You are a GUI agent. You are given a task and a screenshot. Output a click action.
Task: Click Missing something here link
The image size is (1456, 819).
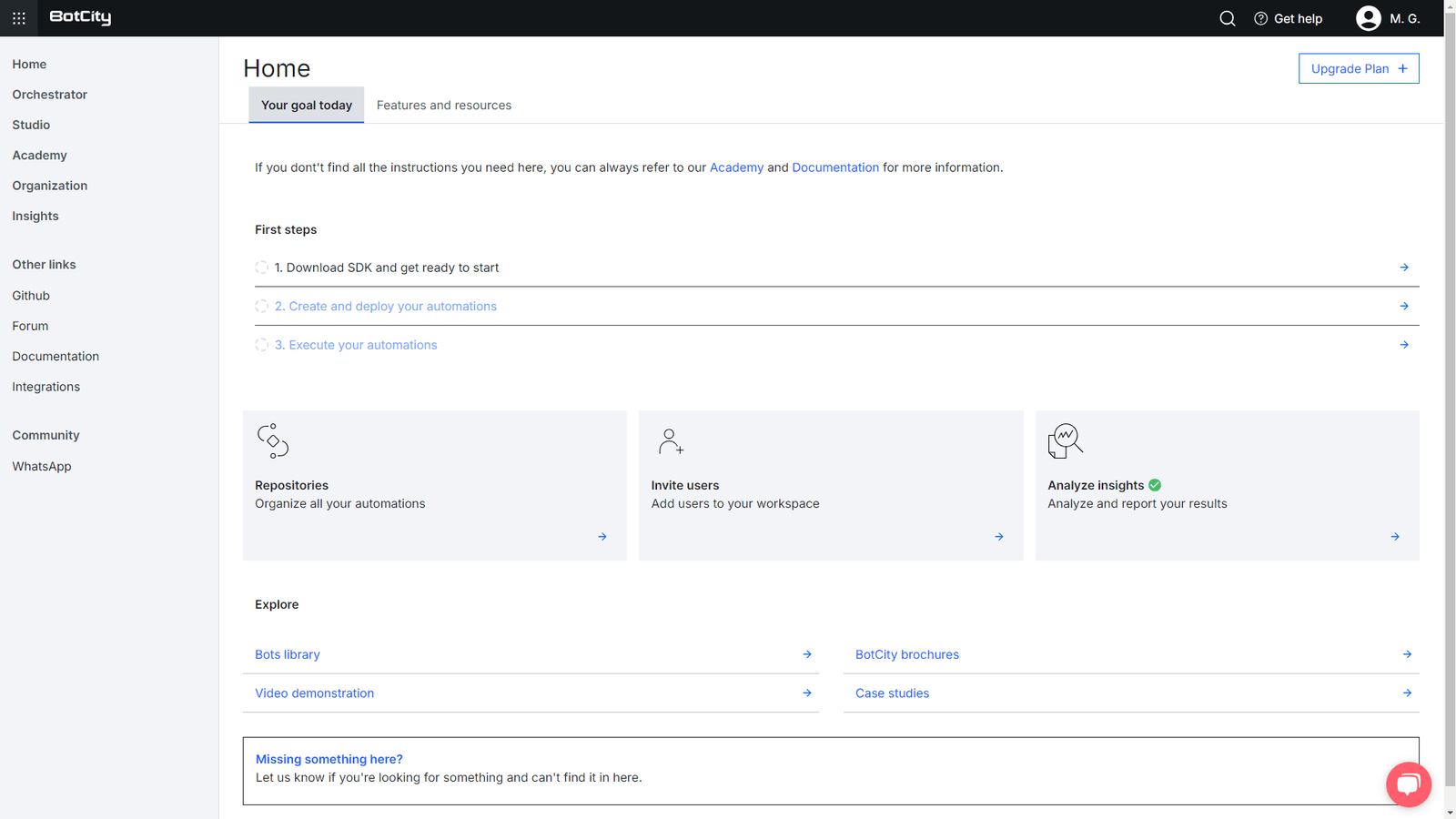click(x=329, y=759)
